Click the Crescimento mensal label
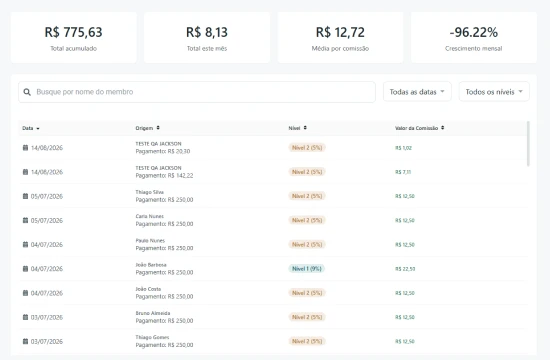The width and height of the screenshot is (550, 360). (x=474, y=48)
